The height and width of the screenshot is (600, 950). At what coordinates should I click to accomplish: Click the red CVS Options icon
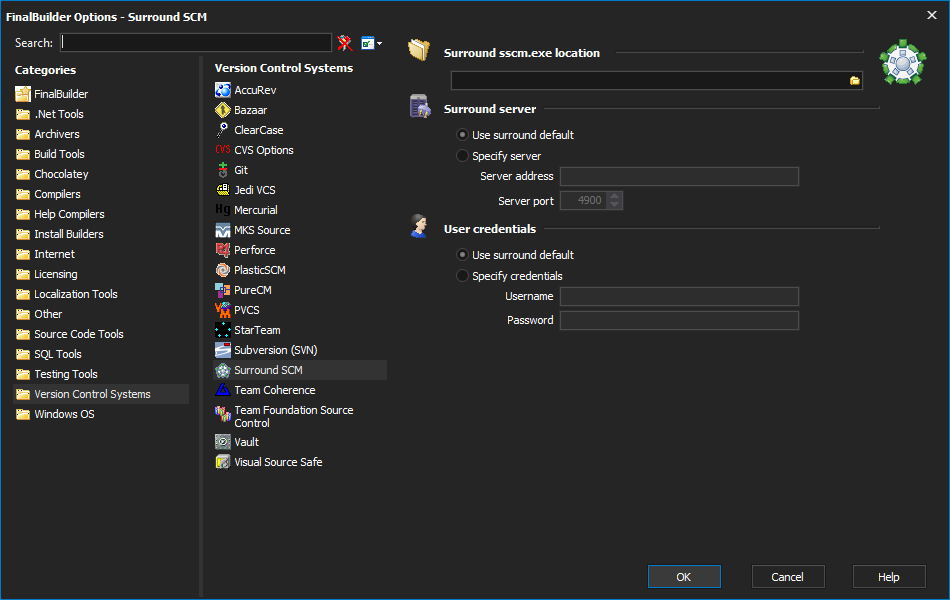[x=223, y=150]
